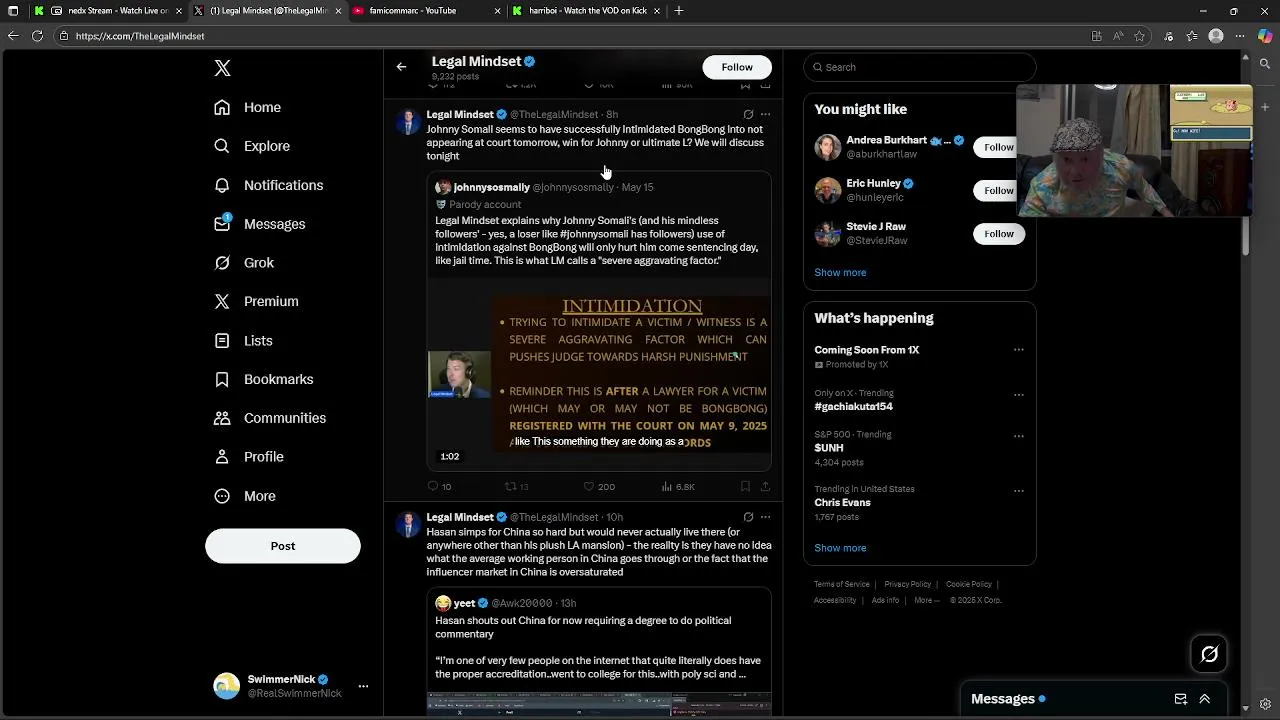
Task: View analytics showing 6.8K views
Action: 677,486
